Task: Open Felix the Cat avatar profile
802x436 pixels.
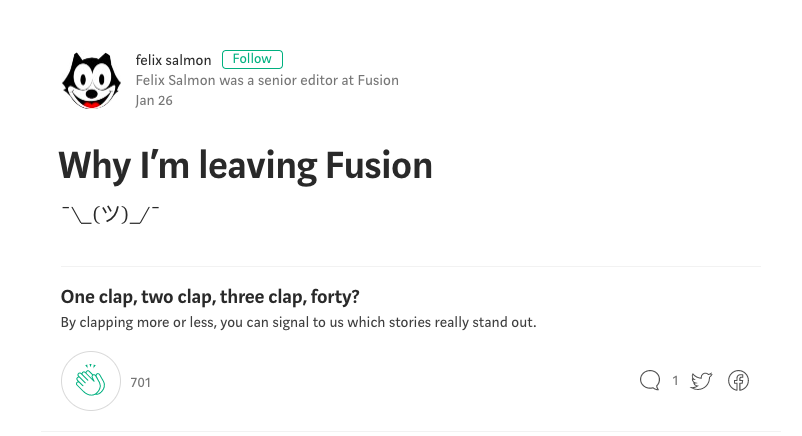Action: click(91, 81)
